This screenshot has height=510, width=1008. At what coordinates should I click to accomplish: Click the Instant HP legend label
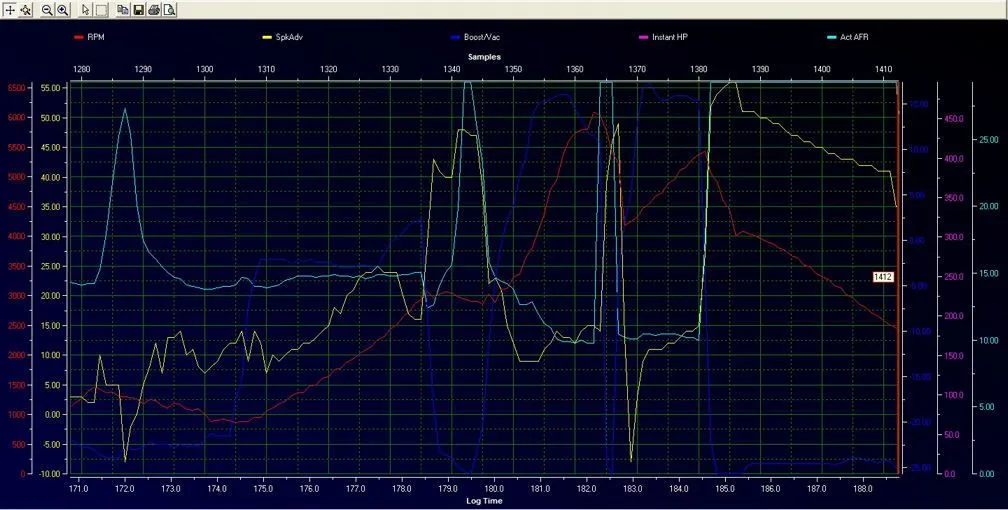pyautogui.click(x=669, y=37)
